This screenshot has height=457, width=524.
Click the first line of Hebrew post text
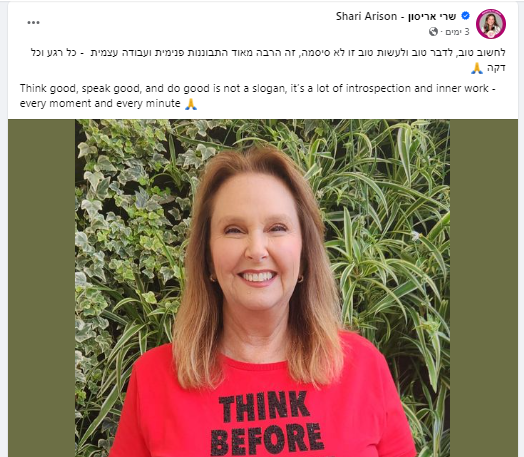click(x=268, y=52)
